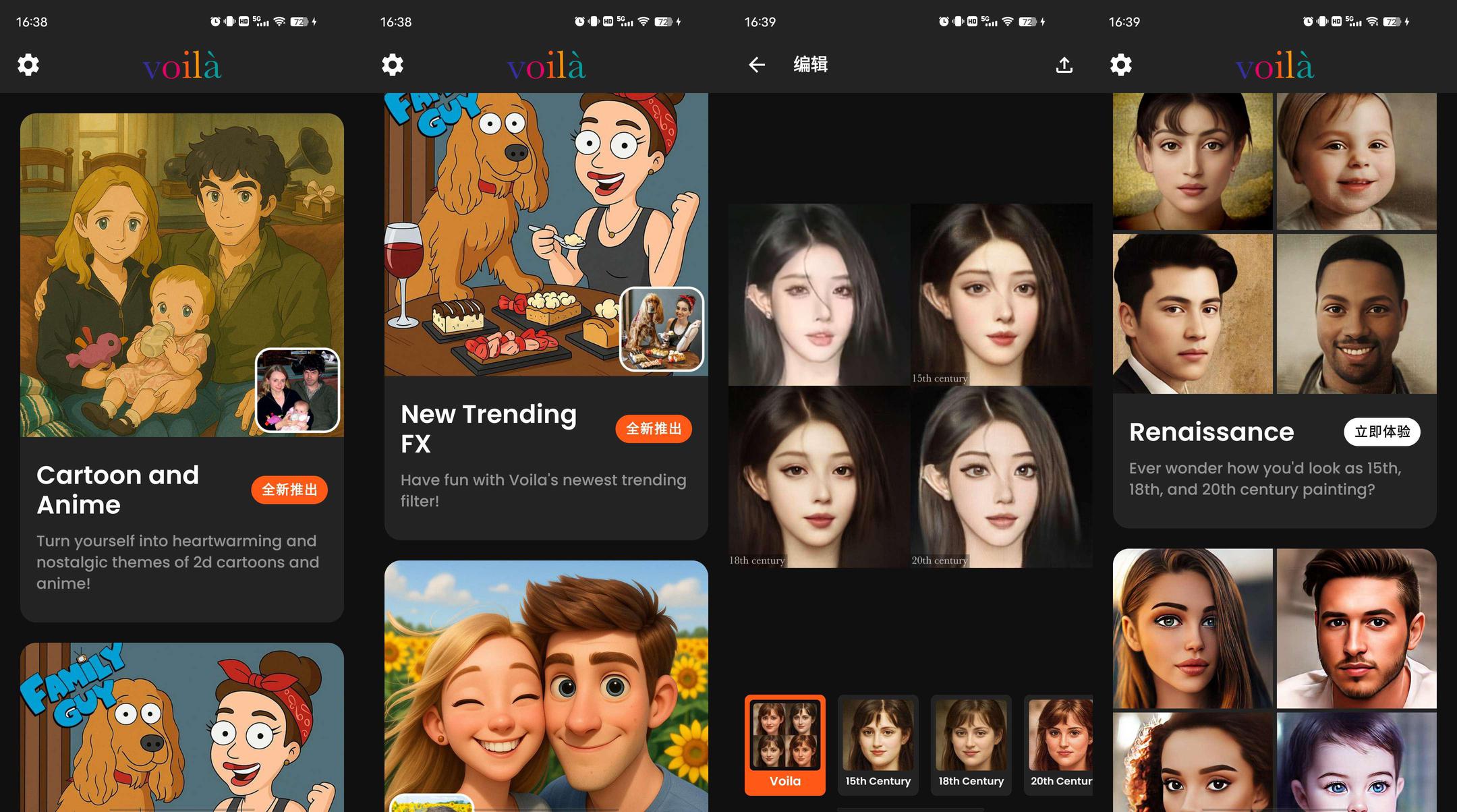Tap the 15th century result portrait
This screenshot has width=1457, height=812.
coord(1001,294)
